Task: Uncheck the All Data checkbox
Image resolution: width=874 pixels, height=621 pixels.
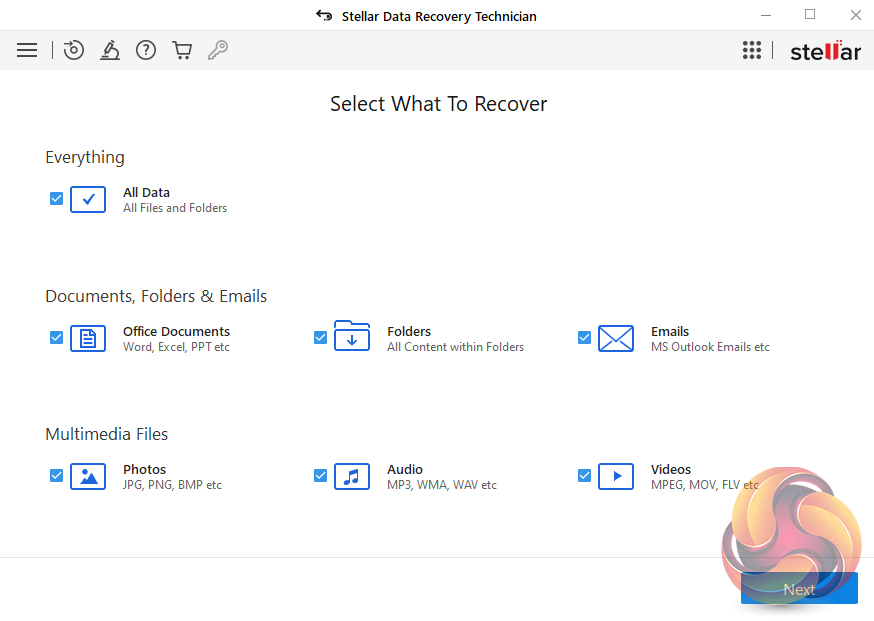Action: (57, 199)
